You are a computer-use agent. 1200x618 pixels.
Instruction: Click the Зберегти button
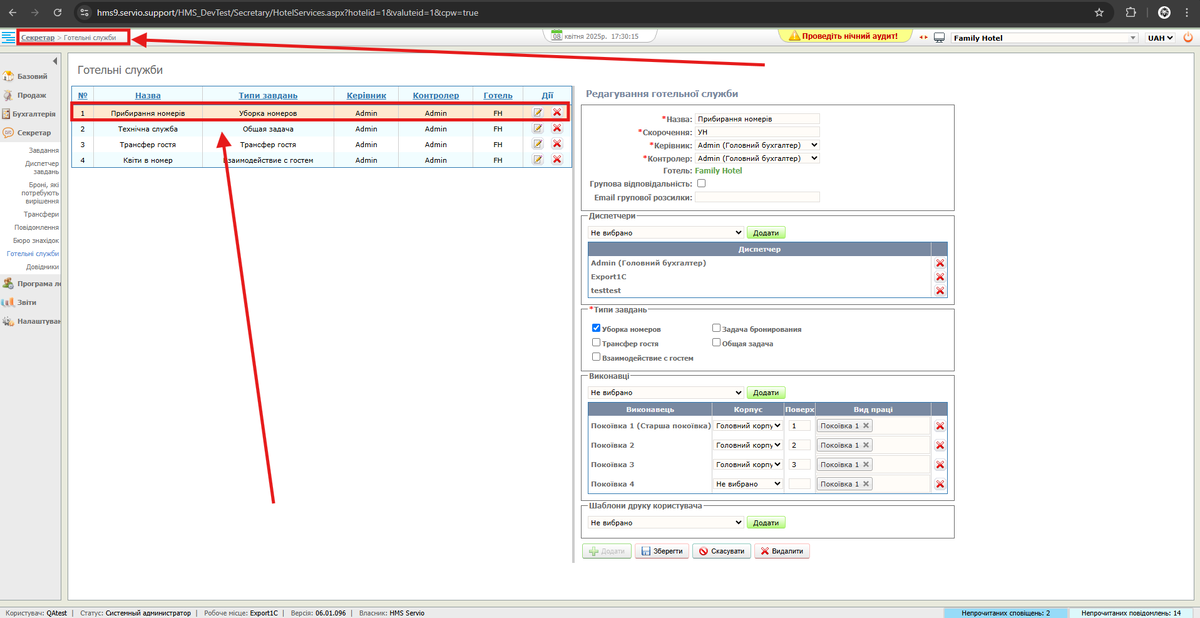click(x=661, y=551)
